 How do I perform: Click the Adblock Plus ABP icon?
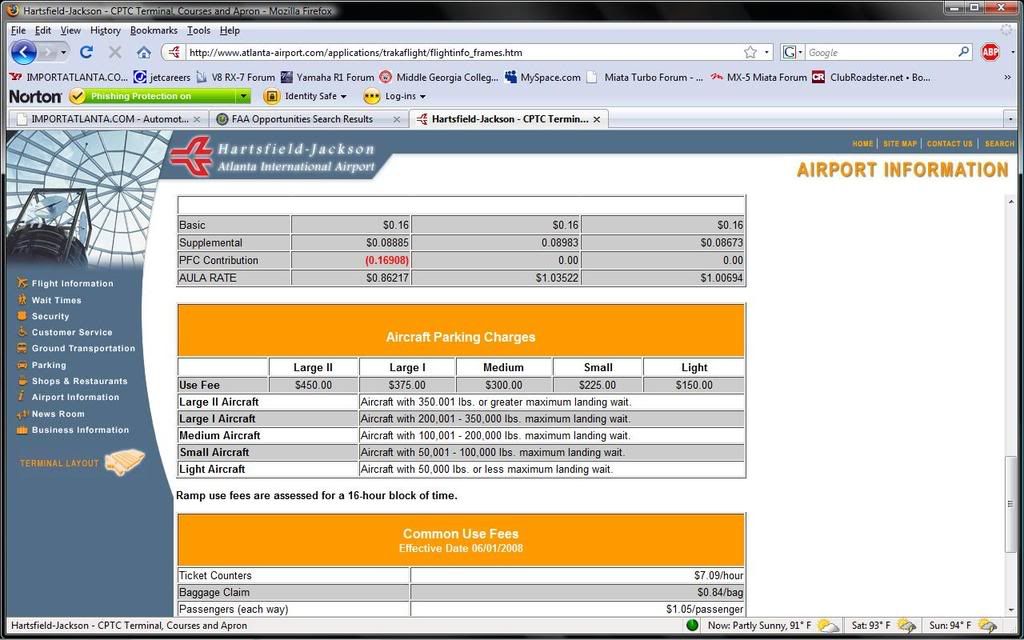[990, 52]
